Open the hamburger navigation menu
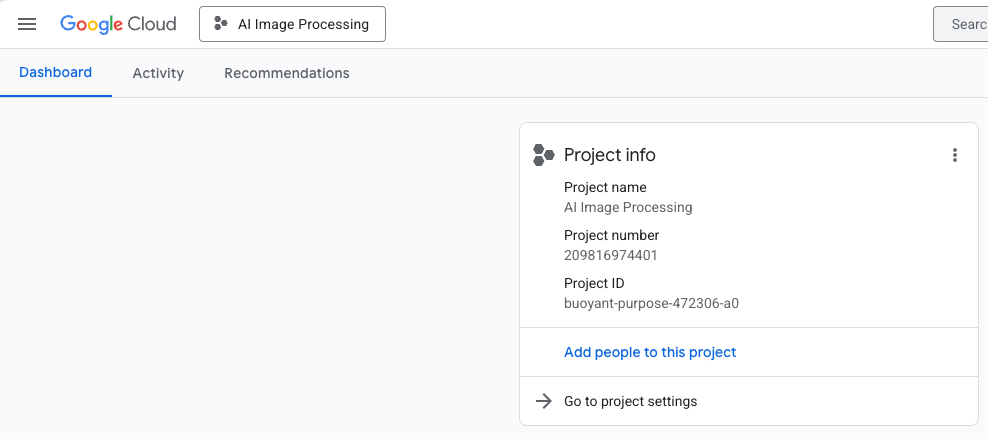The height and width of the screenshot is (439, 988). pyautogui.click(x=27, y=24)
